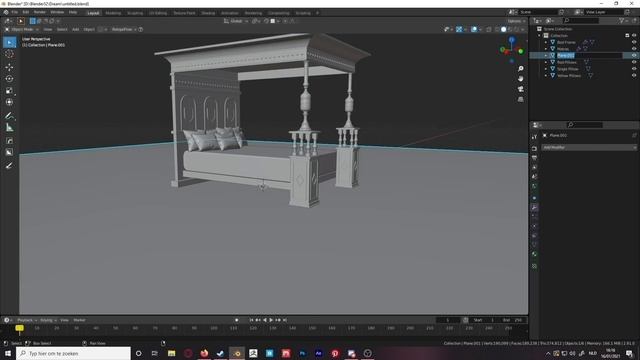Open the File menu
Viewport: 640px width, 360px height.
[15, 13]
